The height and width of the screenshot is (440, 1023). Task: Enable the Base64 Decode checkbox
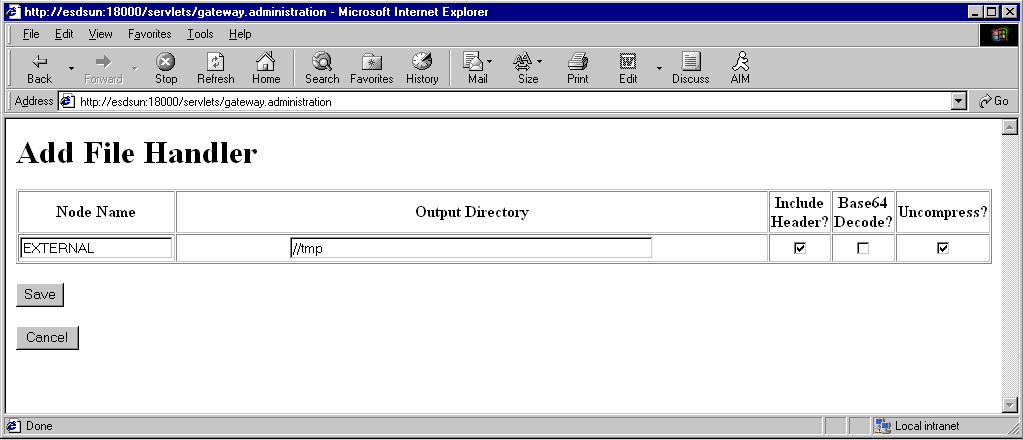(x=863, y=248)
